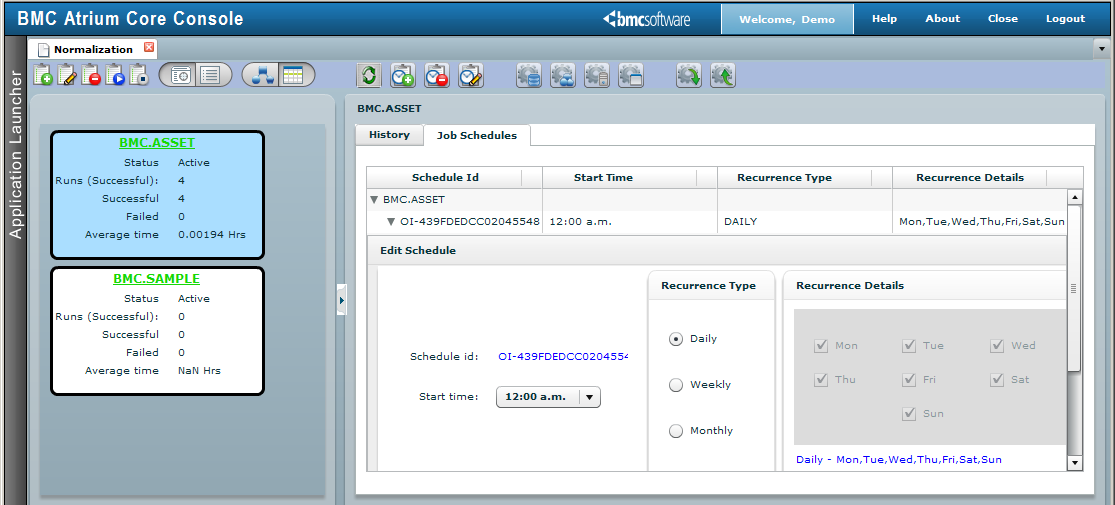1115x505 pixels.
Task: Click the add schedule clock icon
Action: (x=403, y=75)
